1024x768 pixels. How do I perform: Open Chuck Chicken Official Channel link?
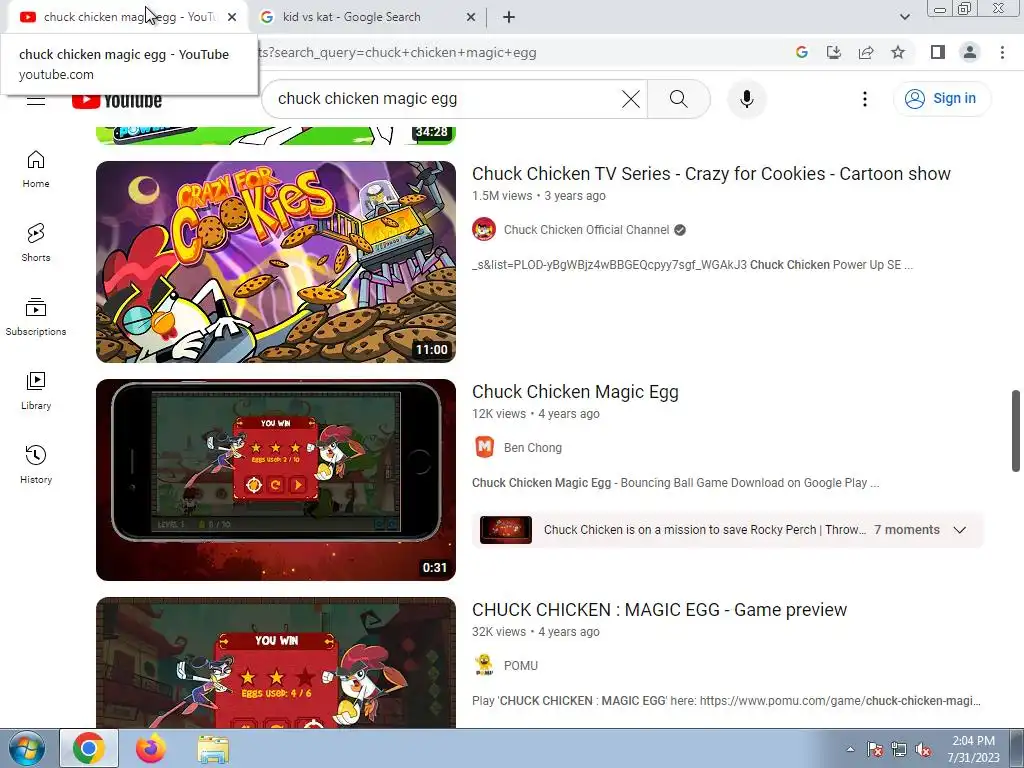tap(586, 230)
